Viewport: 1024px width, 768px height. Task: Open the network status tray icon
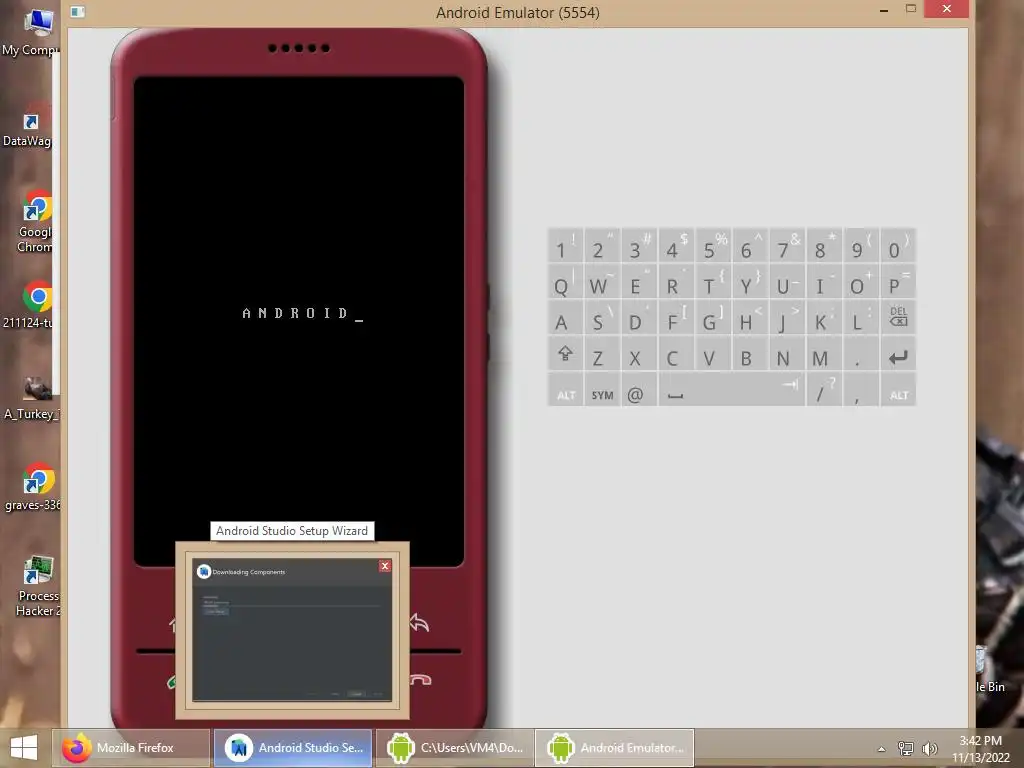tap(906, 748)
